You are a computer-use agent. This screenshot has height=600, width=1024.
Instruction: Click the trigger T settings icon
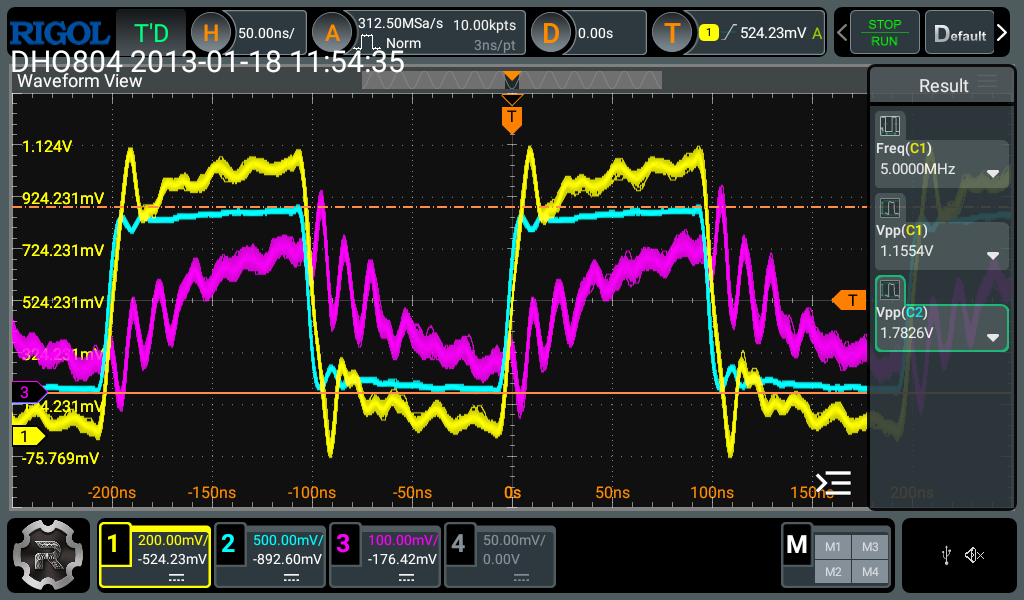pyautogui.click(x=672, y=33)
